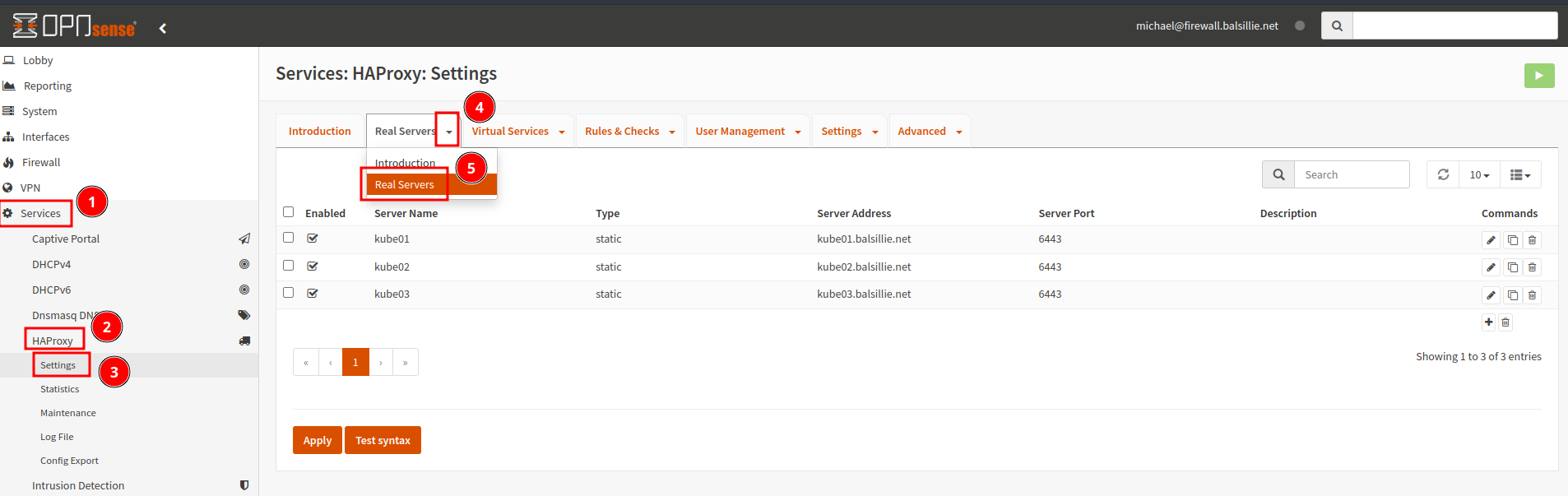Collapse the sidebar with the chevron arrow
Screen dimensions: 1568x496
click(x=163, y=28)
